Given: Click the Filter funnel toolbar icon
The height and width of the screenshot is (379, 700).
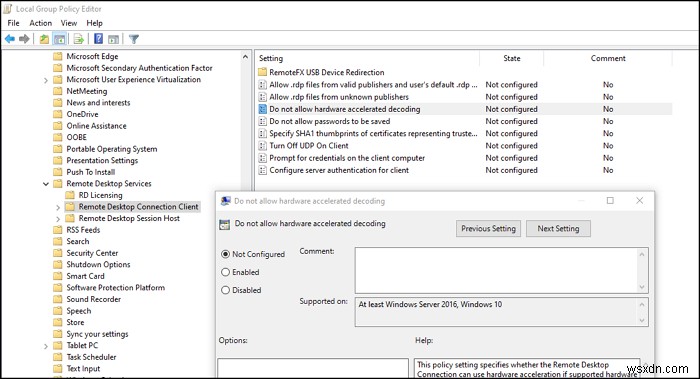Looking at the screenshot, I should click(x=133, y=39).
